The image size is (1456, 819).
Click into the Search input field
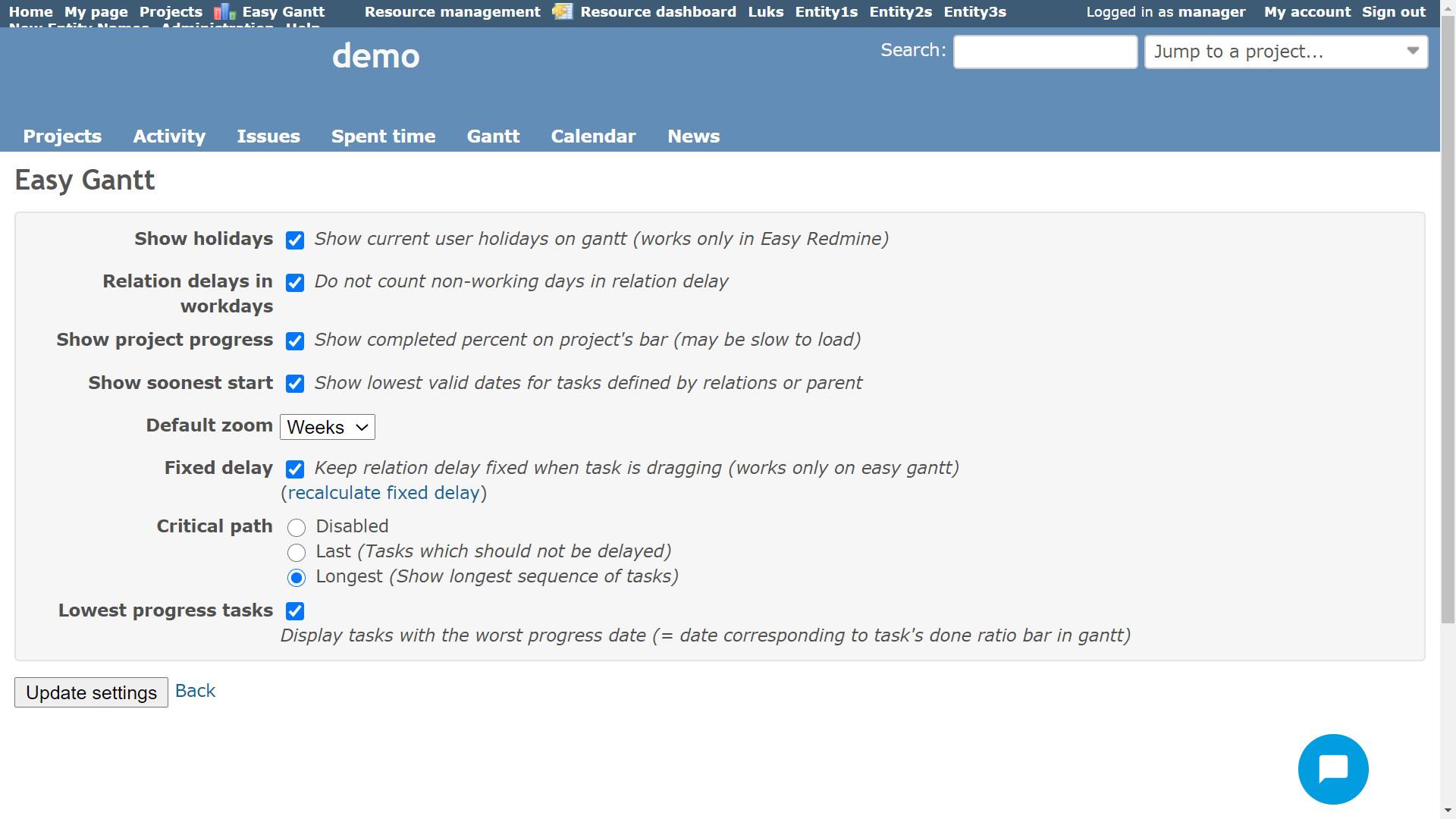pyautogui.click(x=1045, y=52)
